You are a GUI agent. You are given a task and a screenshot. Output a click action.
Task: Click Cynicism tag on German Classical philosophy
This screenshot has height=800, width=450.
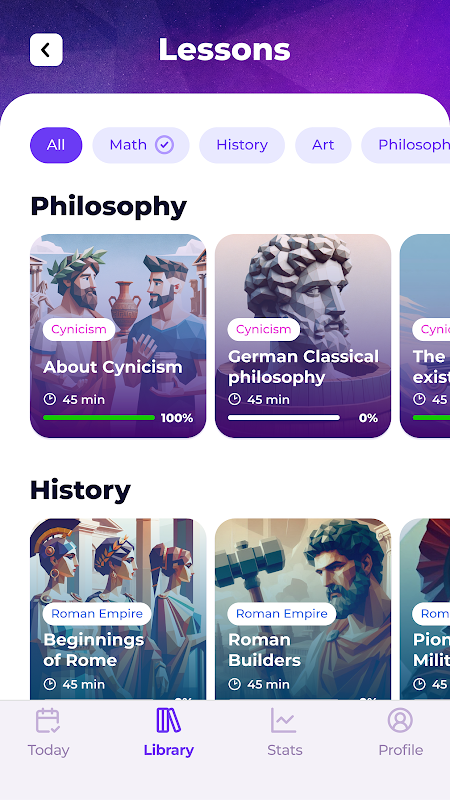[x=263, y=330]
